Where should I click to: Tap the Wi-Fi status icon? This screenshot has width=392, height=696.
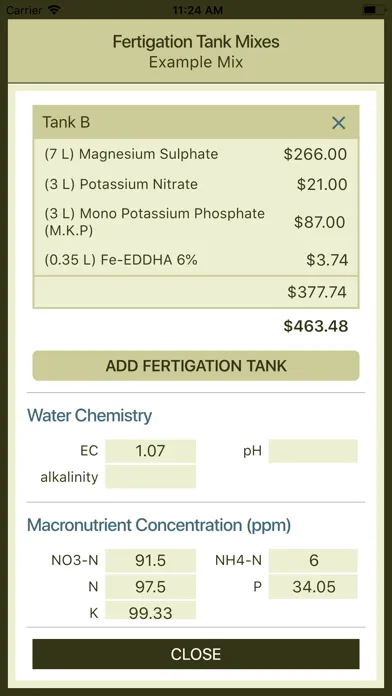coord(54,10)
